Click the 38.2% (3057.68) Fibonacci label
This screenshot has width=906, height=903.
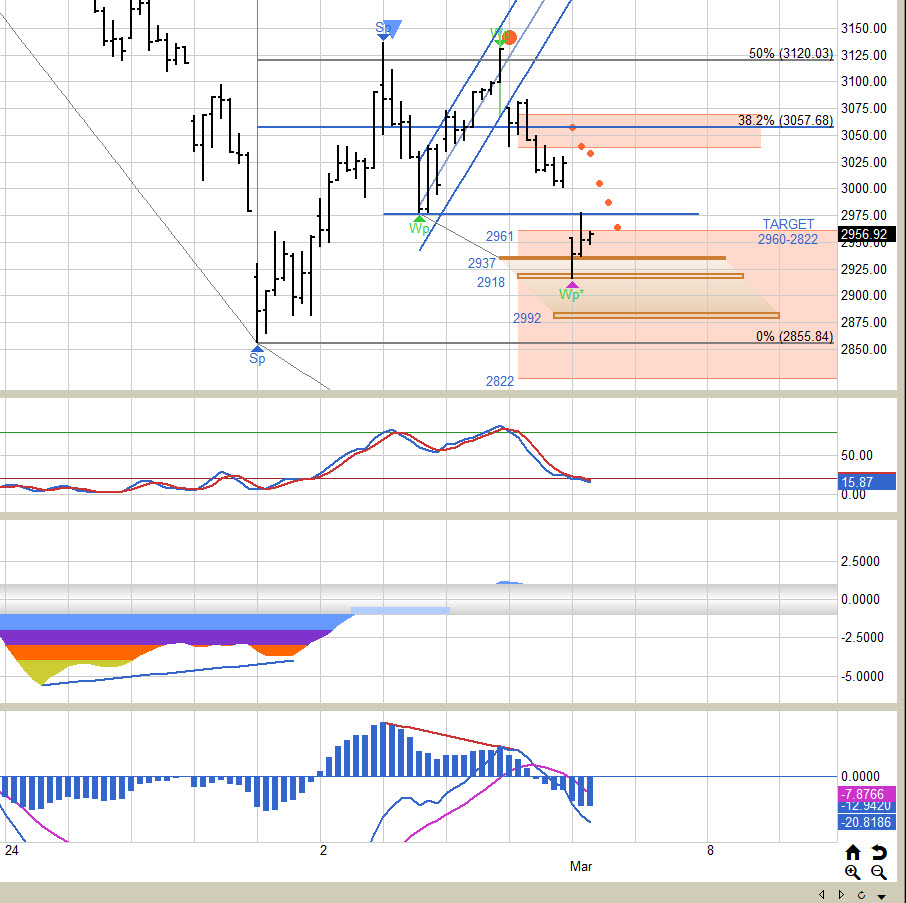tap(785, 120)
